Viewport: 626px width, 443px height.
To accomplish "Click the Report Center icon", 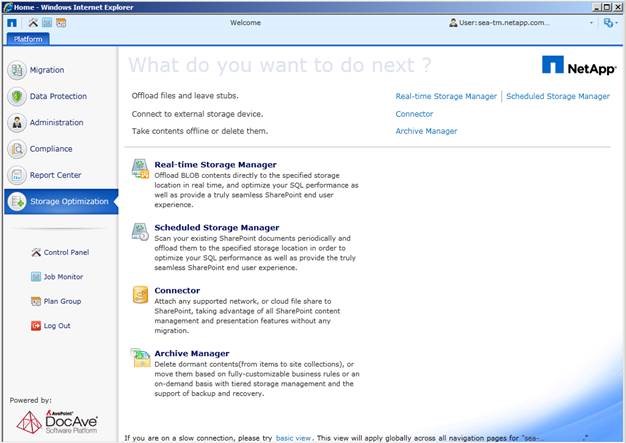I will (x=17, y=175).
